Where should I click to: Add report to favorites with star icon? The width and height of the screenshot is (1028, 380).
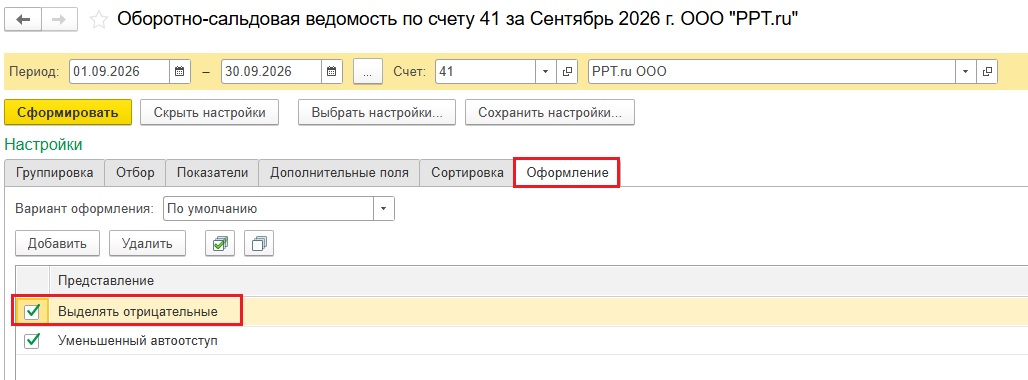(99, 20)
